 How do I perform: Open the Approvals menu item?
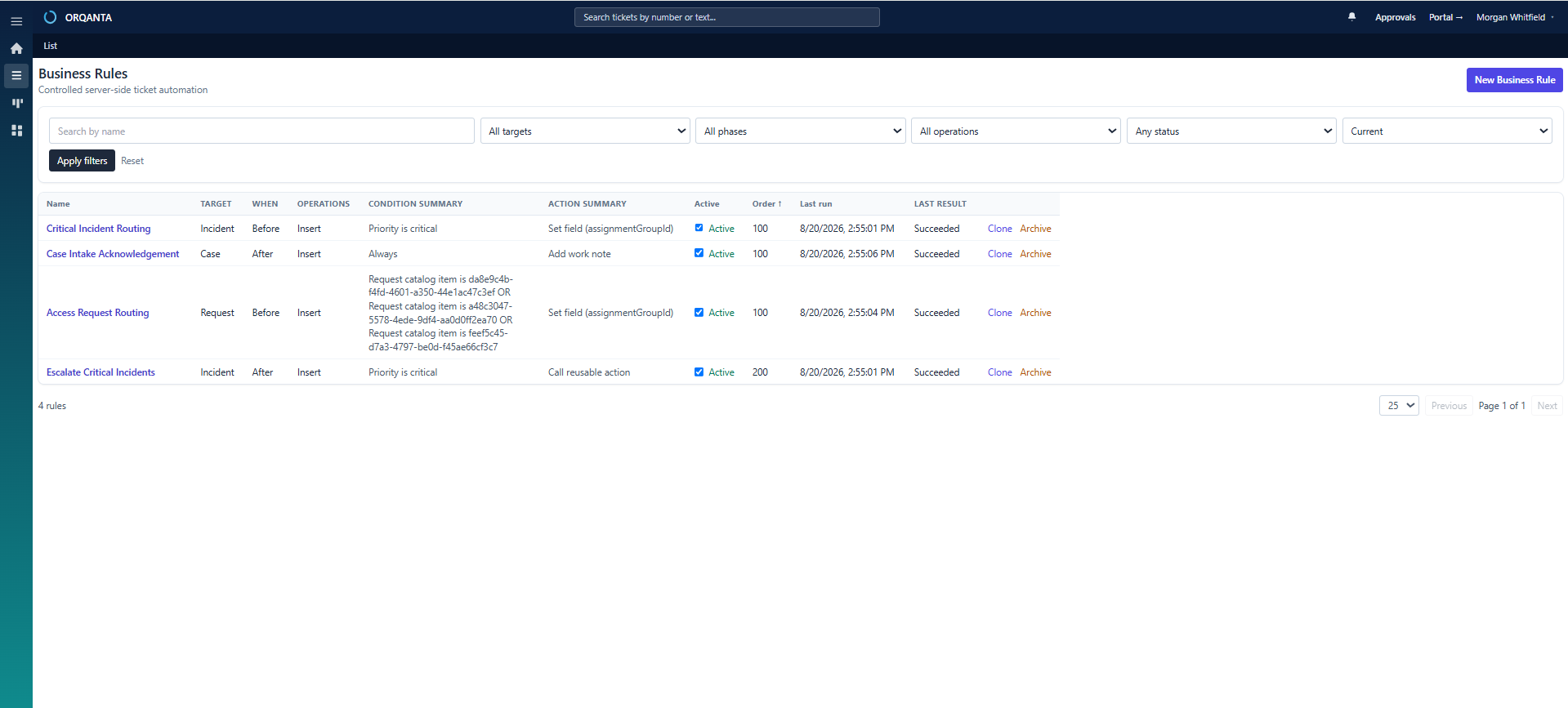(x=1395, y=17)
